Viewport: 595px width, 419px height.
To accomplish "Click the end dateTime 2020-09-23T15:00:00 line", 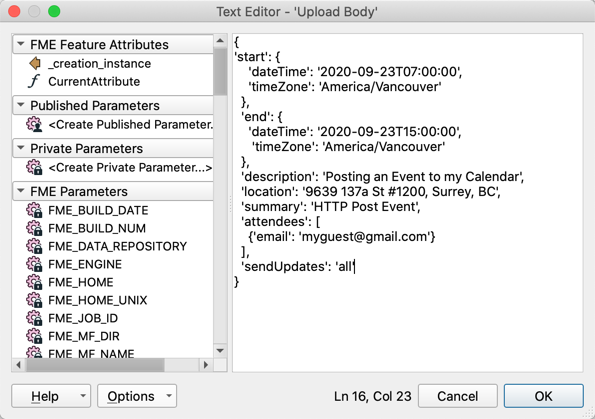I will click(x=355, y=132).
